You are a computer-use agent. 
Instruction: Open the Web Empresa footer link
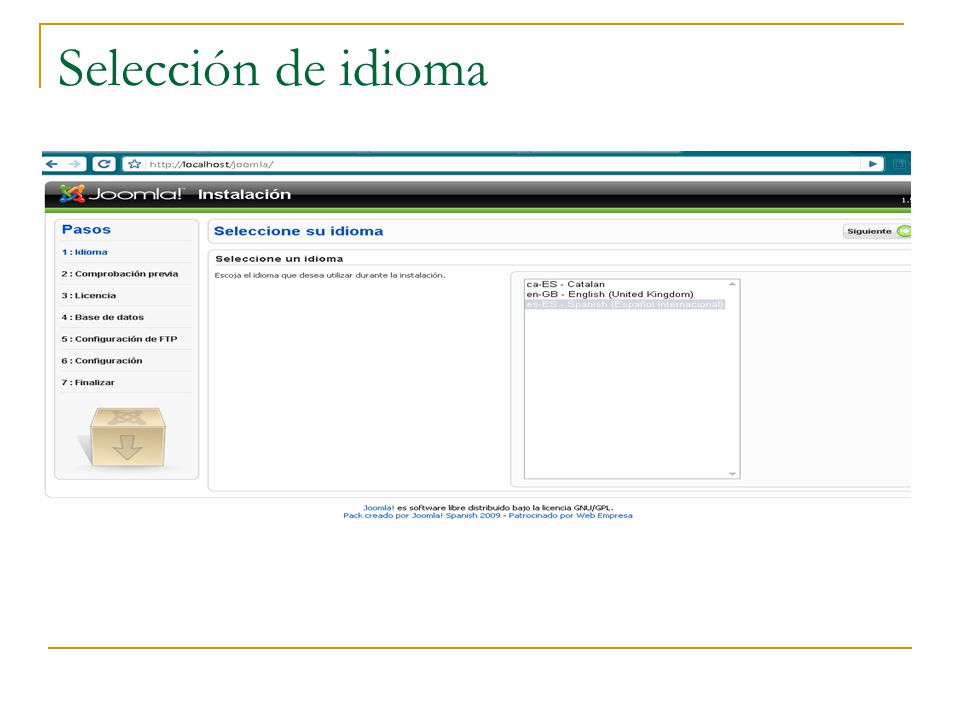[604, 516]
